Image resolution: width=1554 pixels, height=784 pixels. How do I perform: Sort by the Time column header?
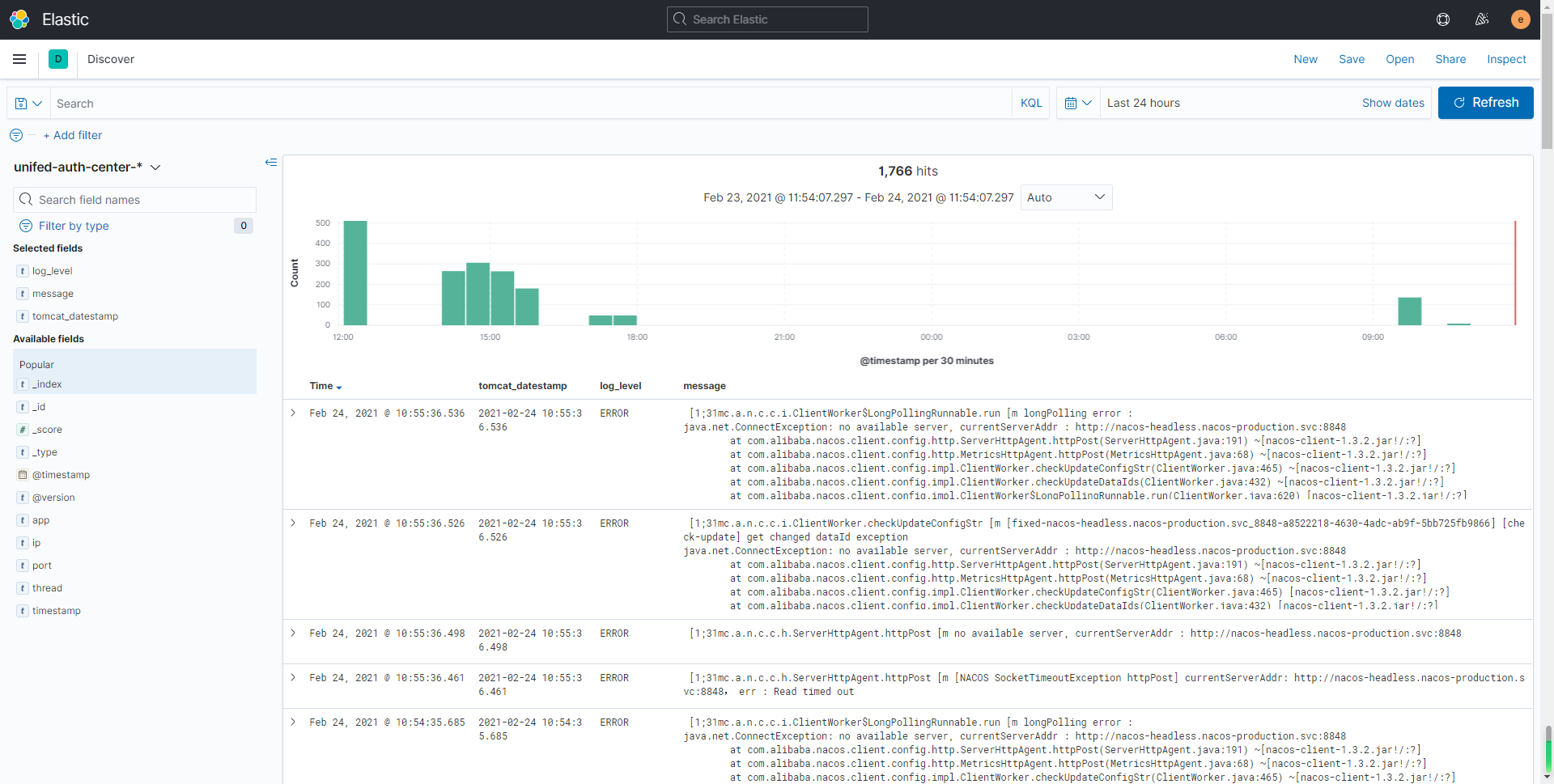coord(325,386)
